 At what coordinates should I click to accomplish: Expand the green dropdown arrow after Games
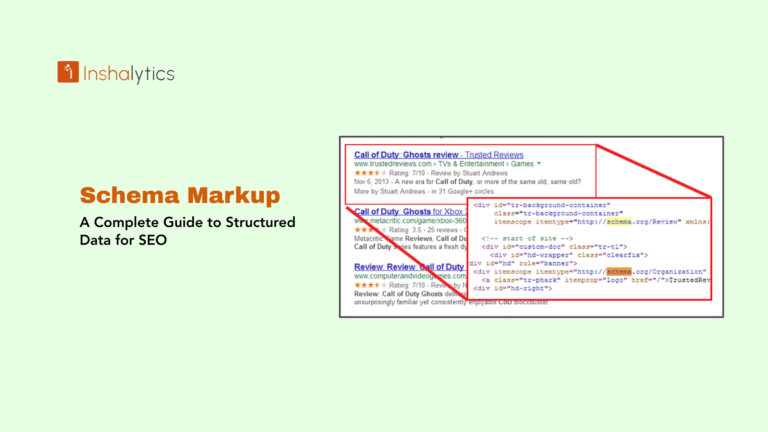click(539, 164)
